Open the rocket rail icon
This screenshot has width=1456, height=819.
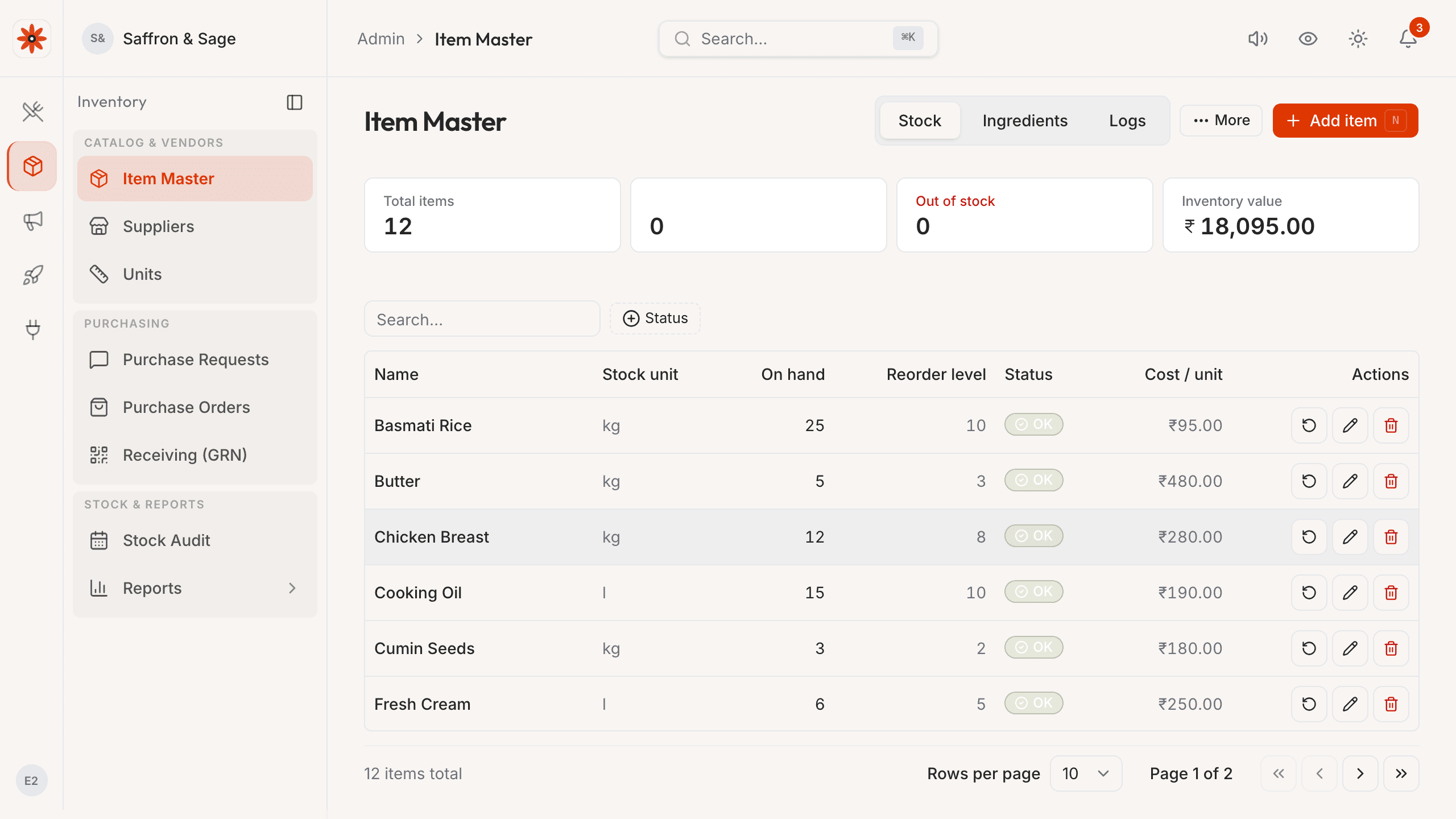coord(32,275)
